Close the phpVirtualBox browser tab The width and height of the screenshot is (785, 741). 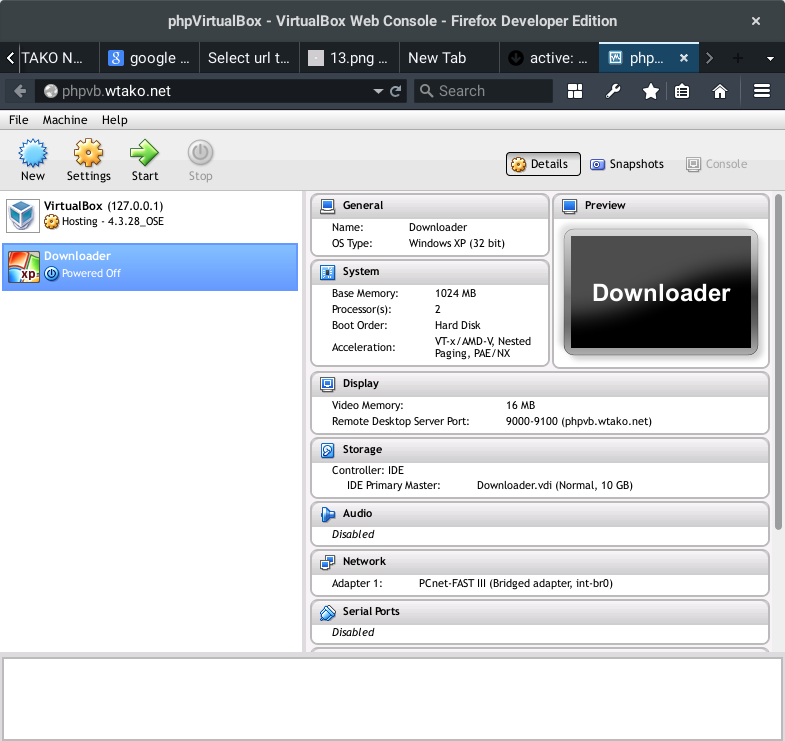(x=684, y=58)
